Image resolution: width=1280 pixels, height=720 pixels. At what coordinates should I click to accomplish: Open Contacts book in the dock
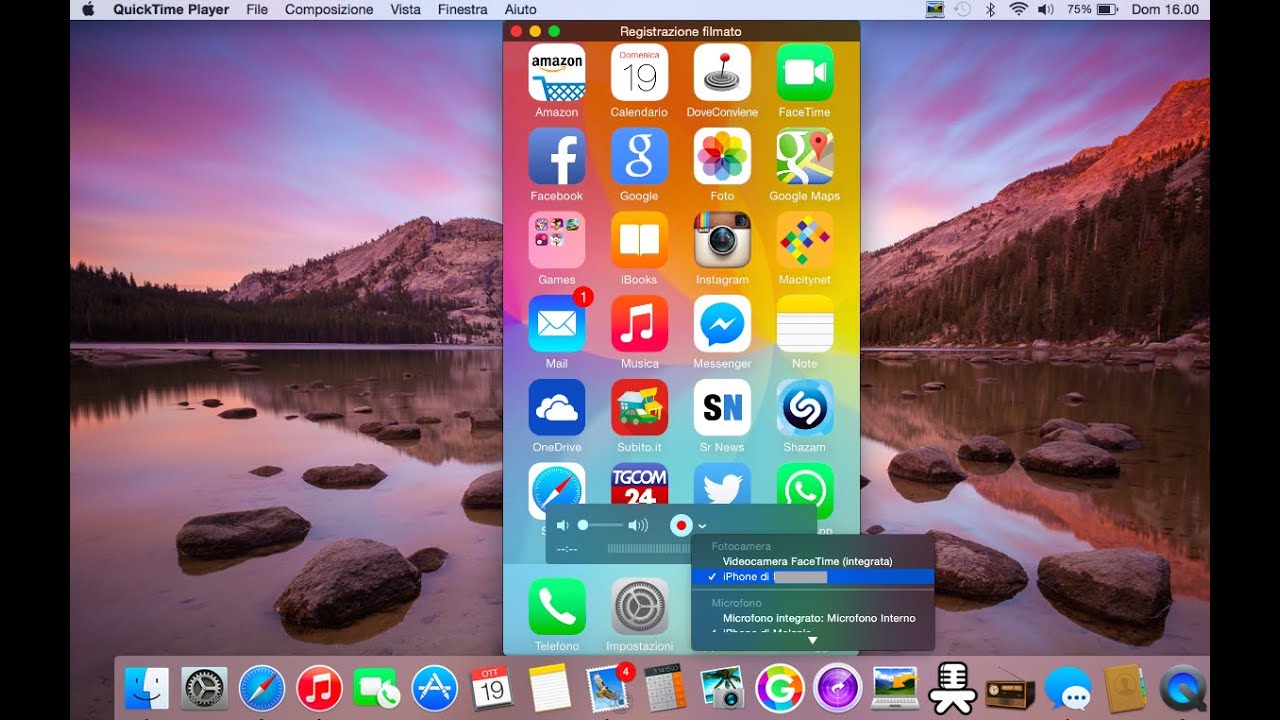(1125, 688)
